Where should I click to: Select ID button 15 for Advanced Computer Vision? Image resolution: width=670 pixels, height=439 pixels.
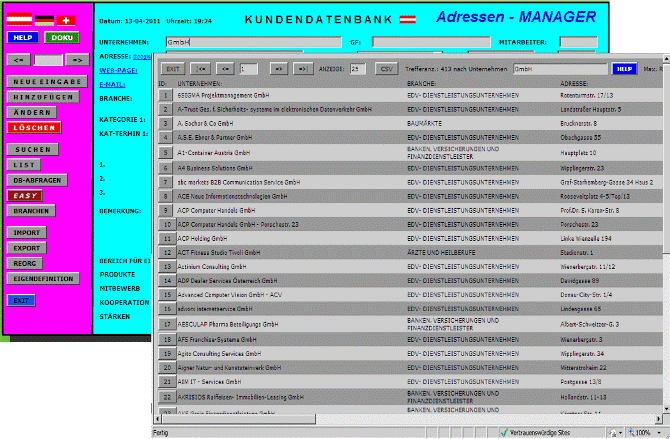167,295
